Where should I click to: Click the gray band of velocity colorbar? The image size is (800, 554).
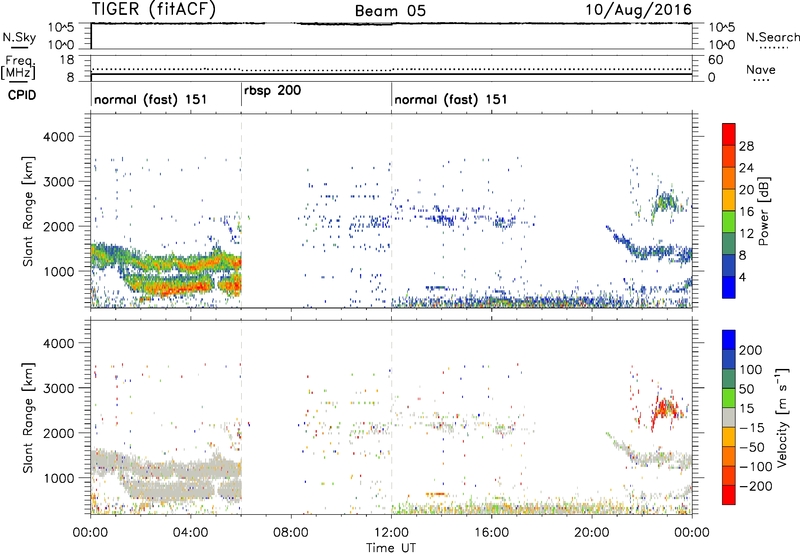tap(729, 418)
